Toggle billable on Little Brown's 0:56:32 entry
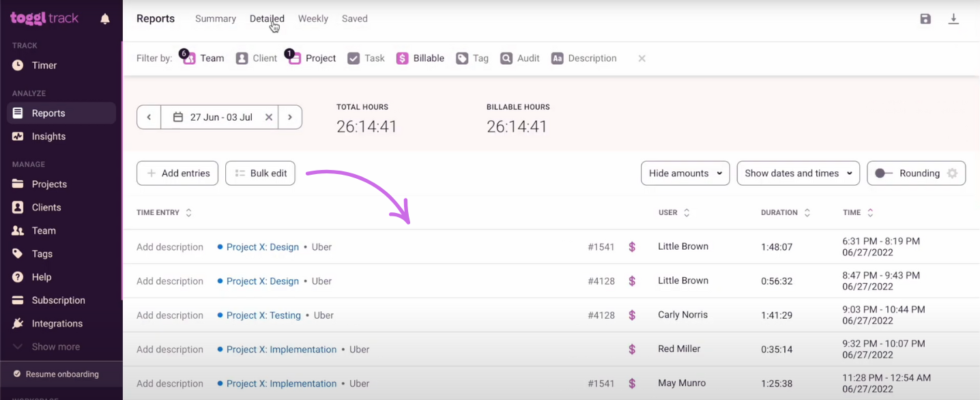Image resolution: width=980 pixels, height=400 pixels. [x=632, y=281]
